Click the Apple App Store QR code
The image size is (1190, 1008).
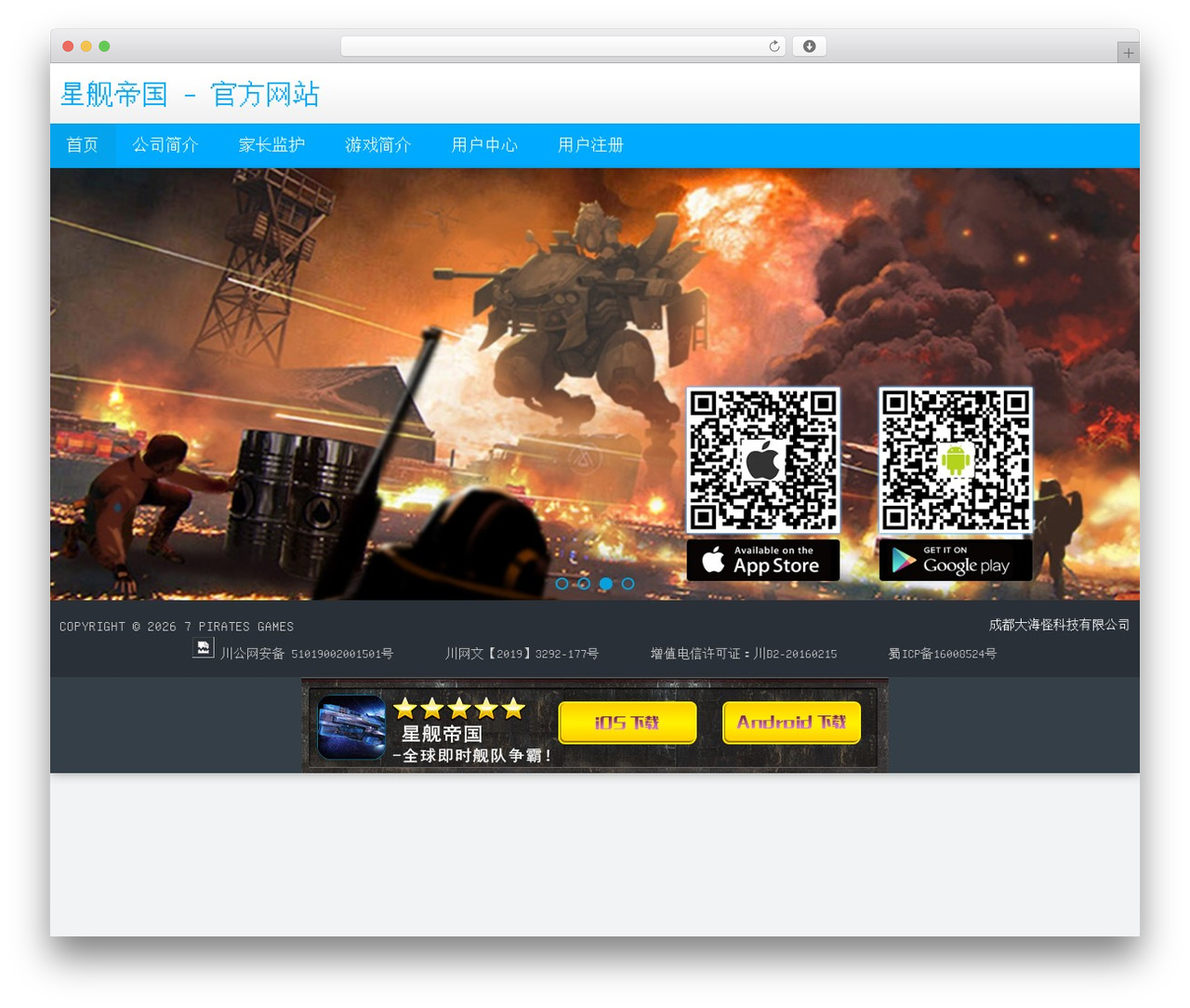pyautogui.click(x=763, y=460)
